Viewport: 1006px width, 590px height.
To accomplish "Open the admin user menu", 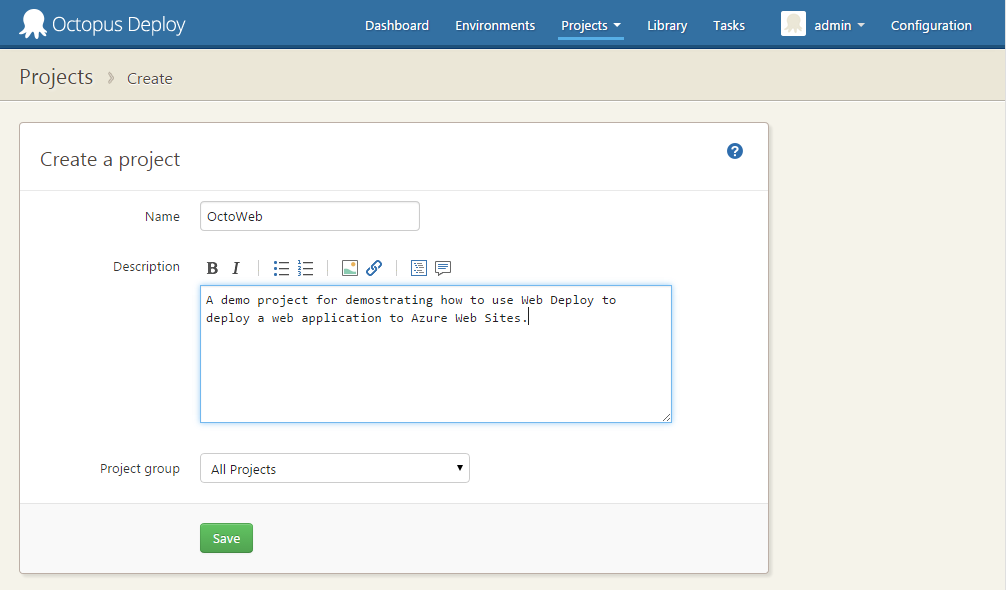I will click(x=823, y=26).
